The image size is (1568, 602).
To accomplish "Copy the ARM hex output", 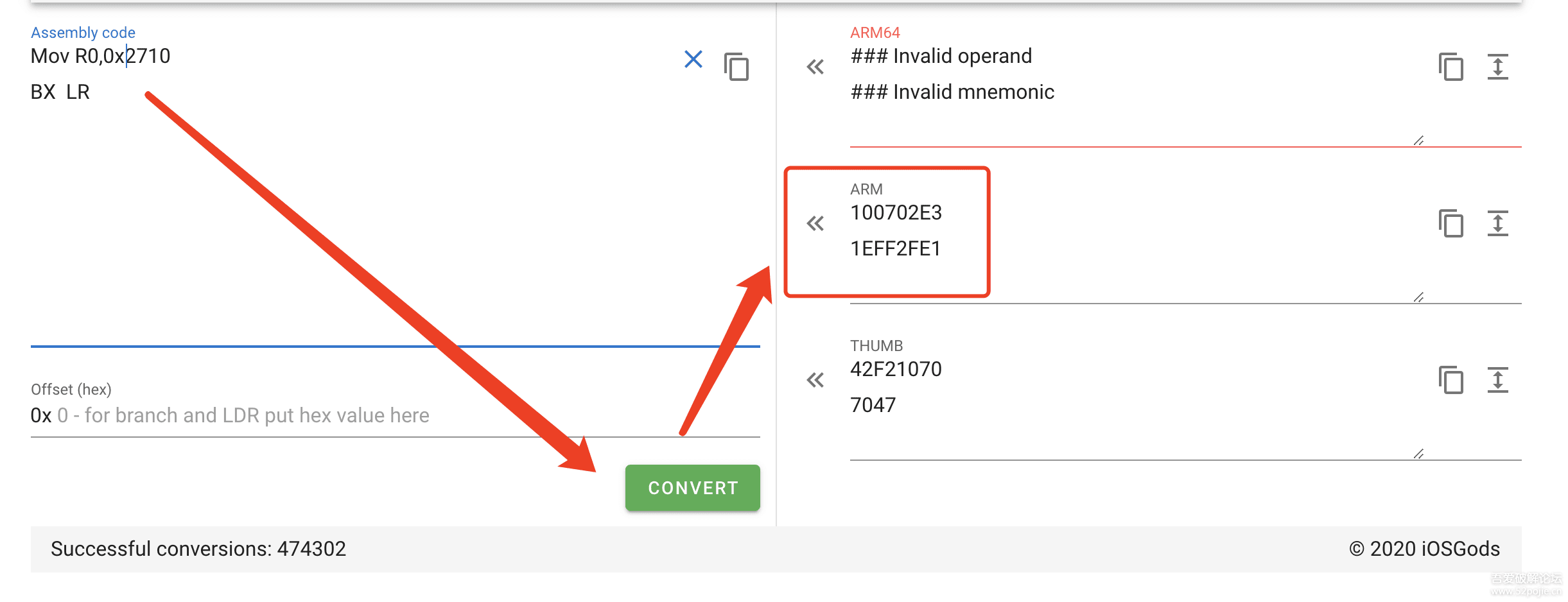I will [x=1450, y=223].
